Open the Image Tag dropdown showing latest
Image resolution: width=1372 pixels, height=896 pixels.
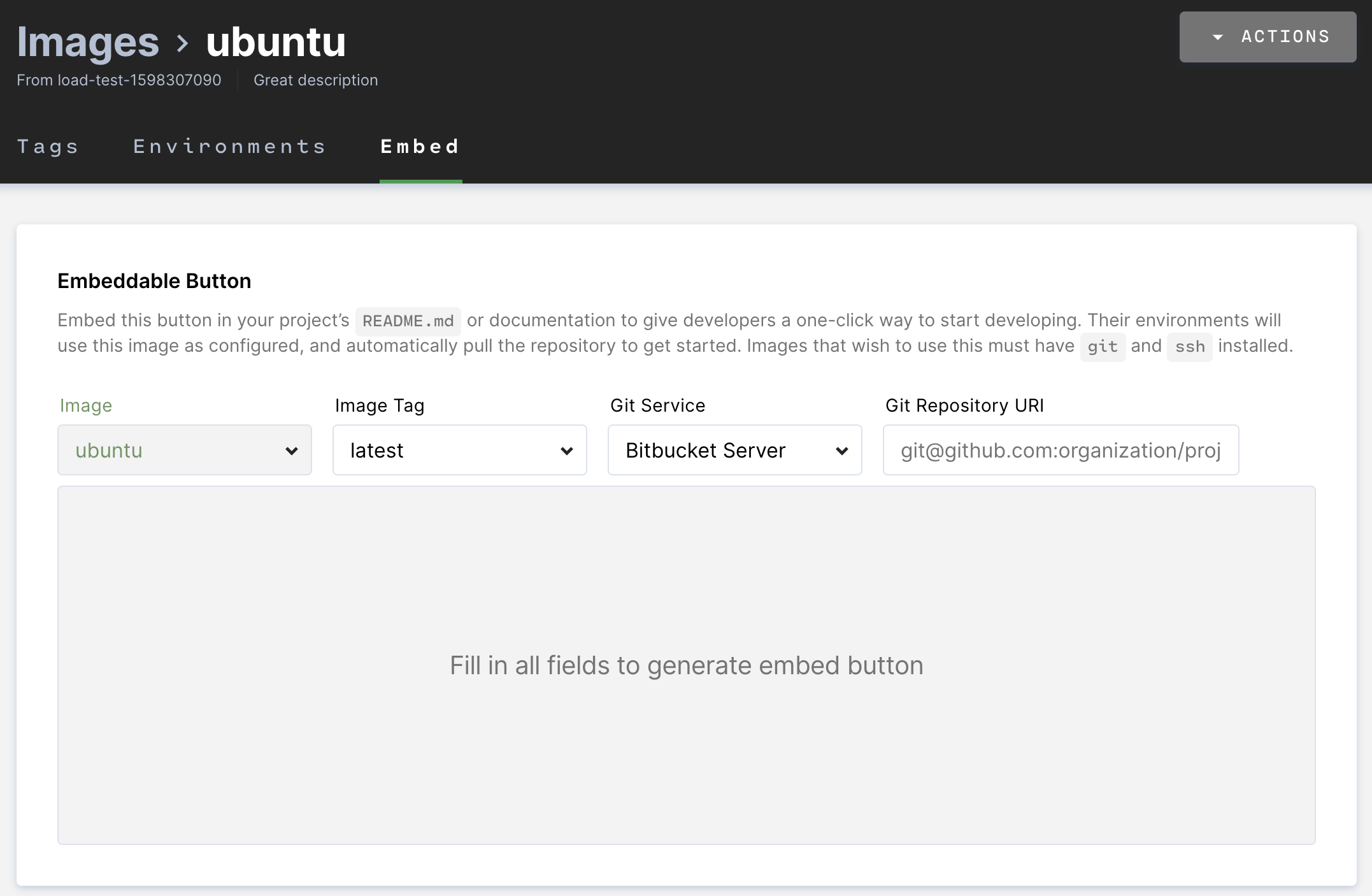click(x=459, y=450)
